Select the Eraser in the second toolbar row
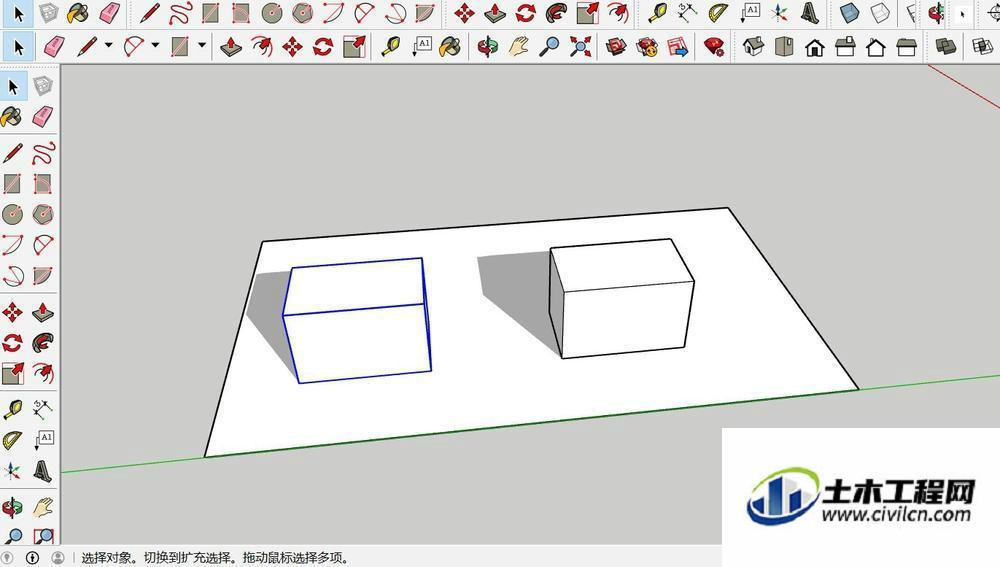The height and width of the screenshot is (567, 1000). [54, 47]
